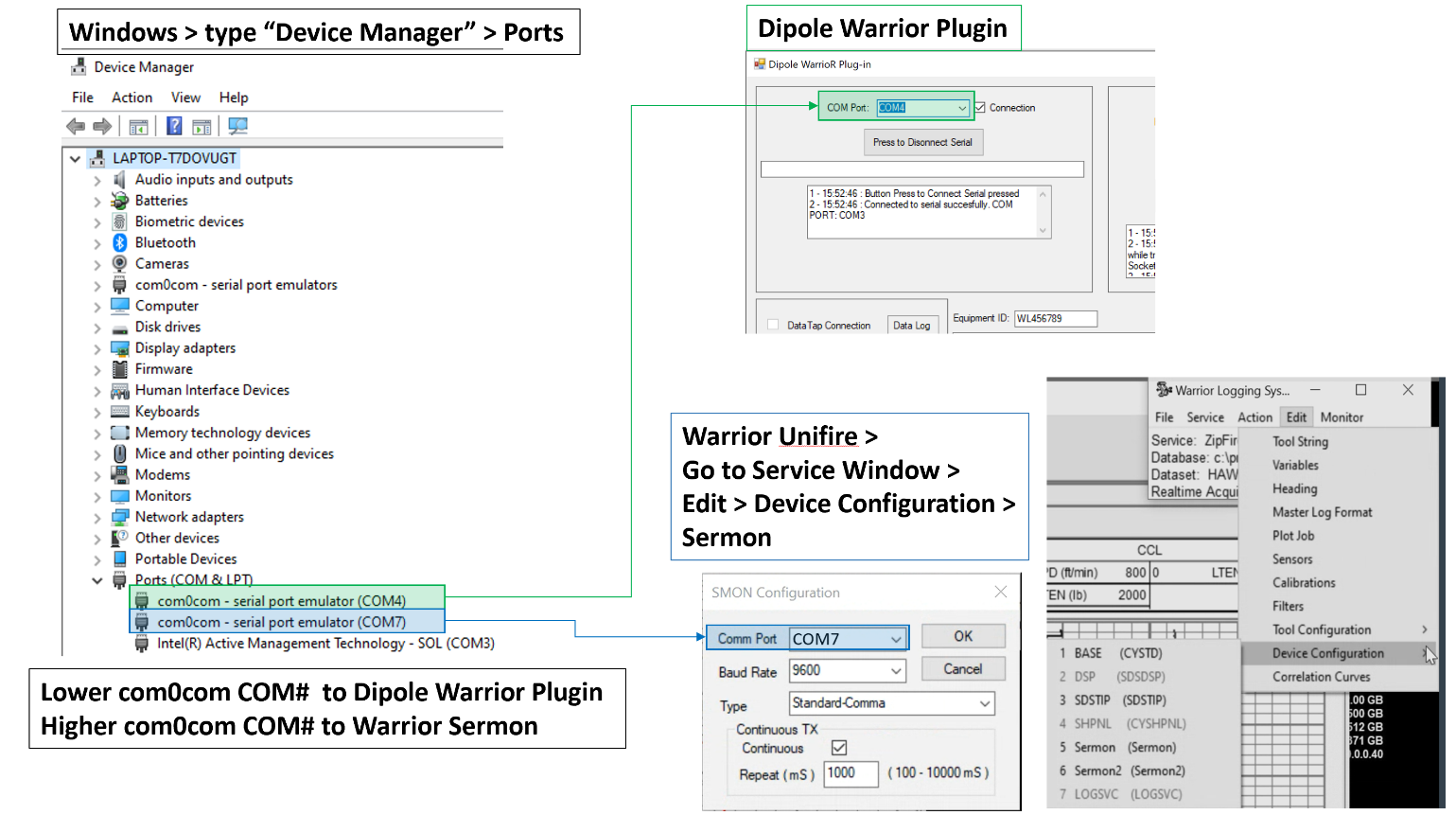Toggle the Connection checkbox in Dipole Warrior Plugin
Image resolution: width=1456 pixels, height=815 pixels.
pyautogui.click(x=980, y=108)
